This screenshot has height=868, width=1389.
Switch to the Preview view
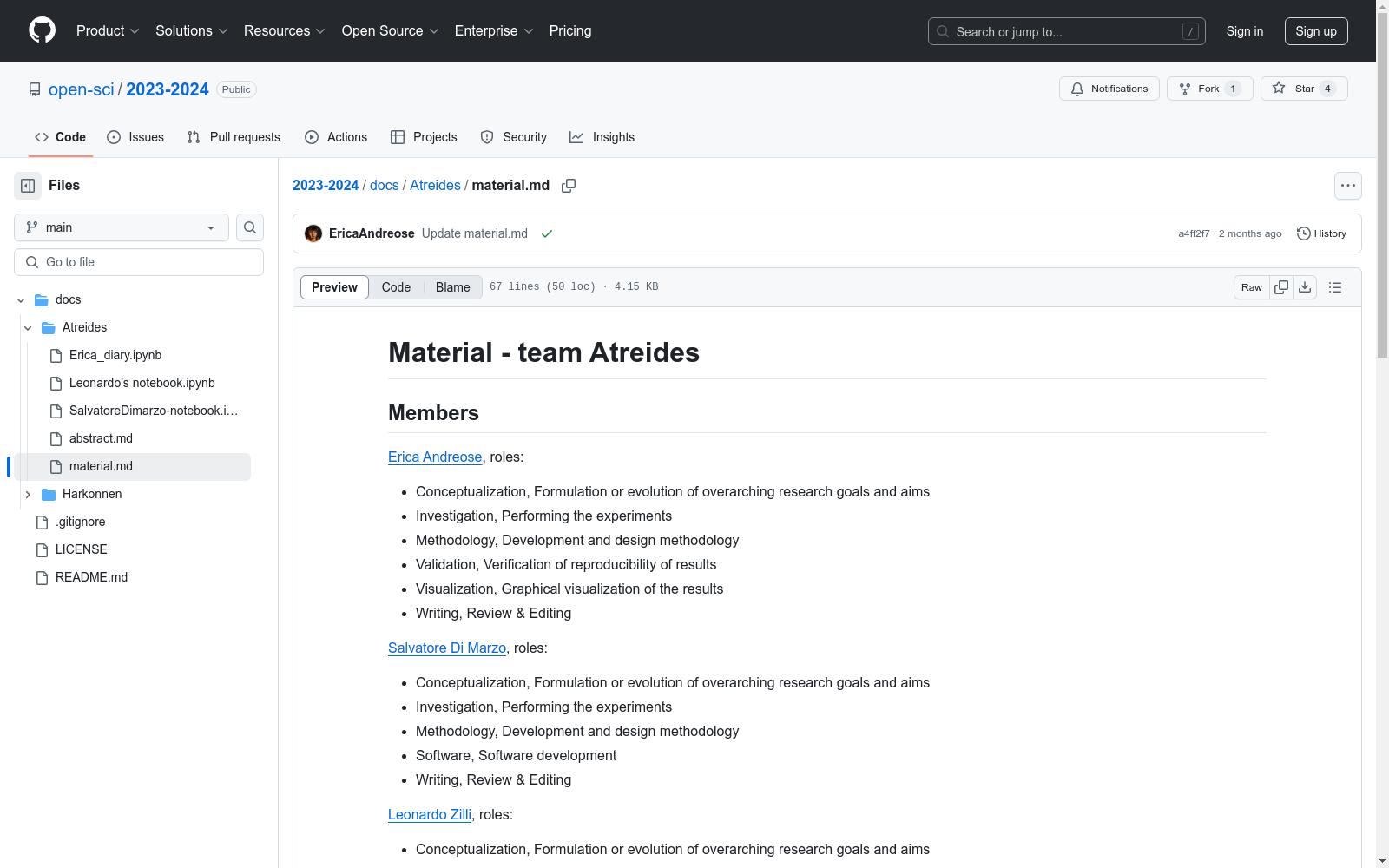point(334,287)
